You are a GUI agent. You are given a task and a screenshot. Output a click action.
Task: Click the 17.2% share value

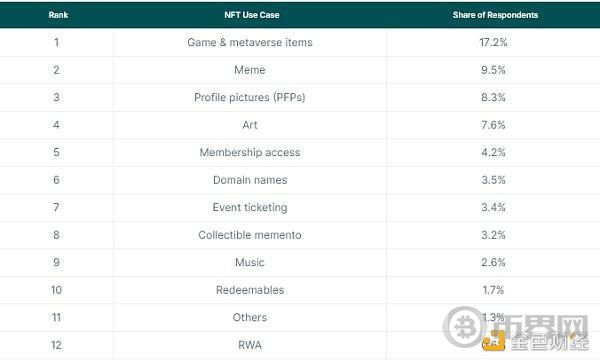(x=493, y=42)
